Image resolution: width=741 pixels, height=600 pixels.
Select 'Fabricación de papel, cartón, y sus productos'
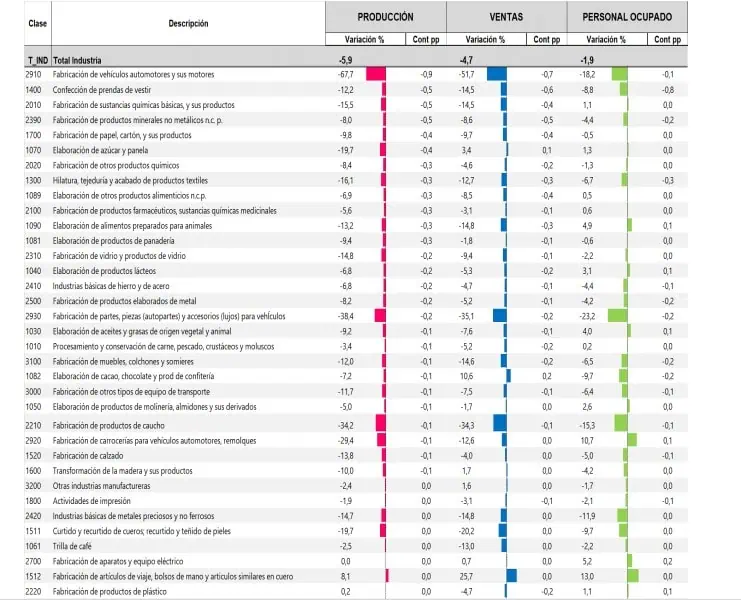pos(122,135)
